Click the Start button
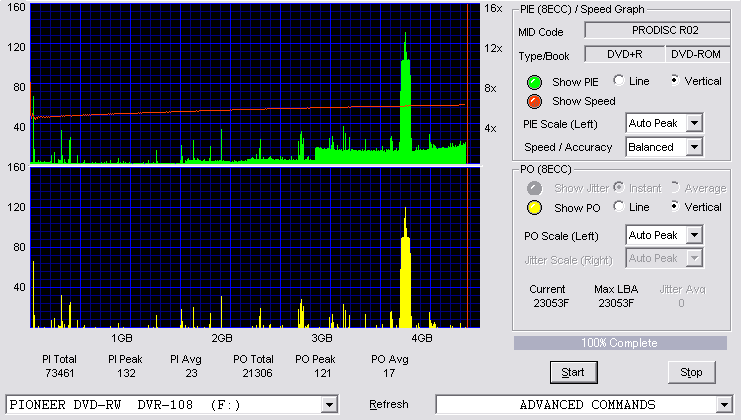742x420 pixels. point(574,372)
